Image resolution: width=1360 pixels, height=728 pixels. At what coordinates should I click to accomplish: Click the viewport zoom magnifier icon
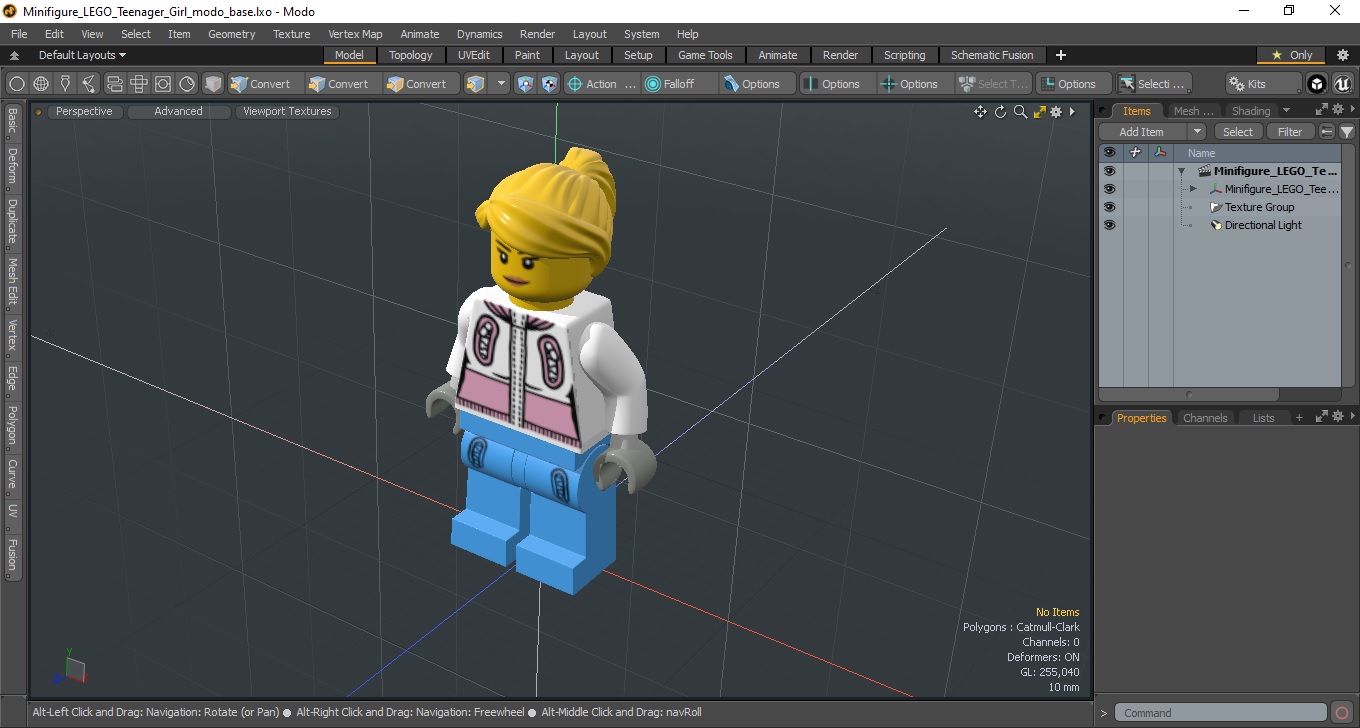tap(1020, 112)
